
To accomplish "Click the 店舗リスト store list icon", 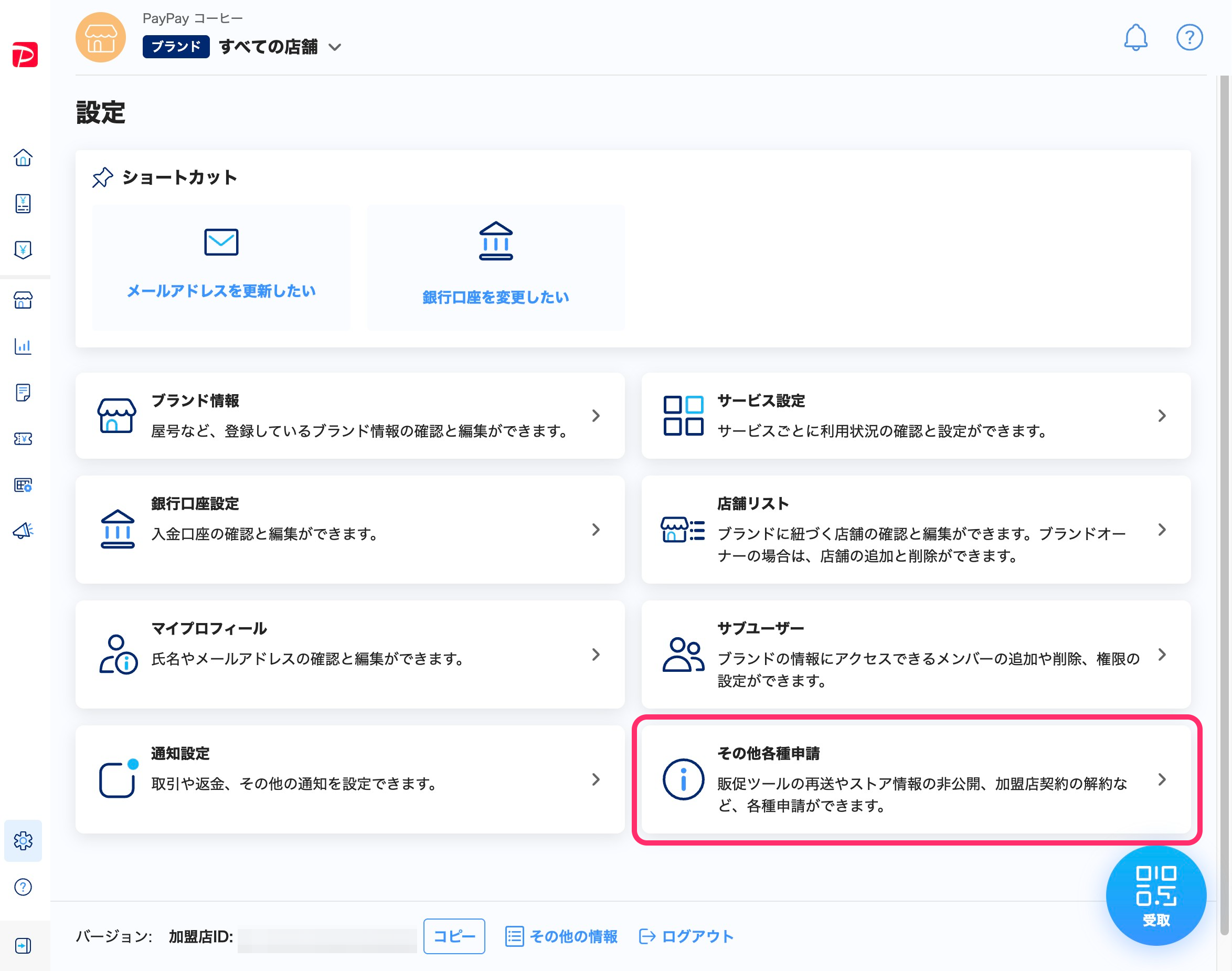I will click(x=683, y=529).
